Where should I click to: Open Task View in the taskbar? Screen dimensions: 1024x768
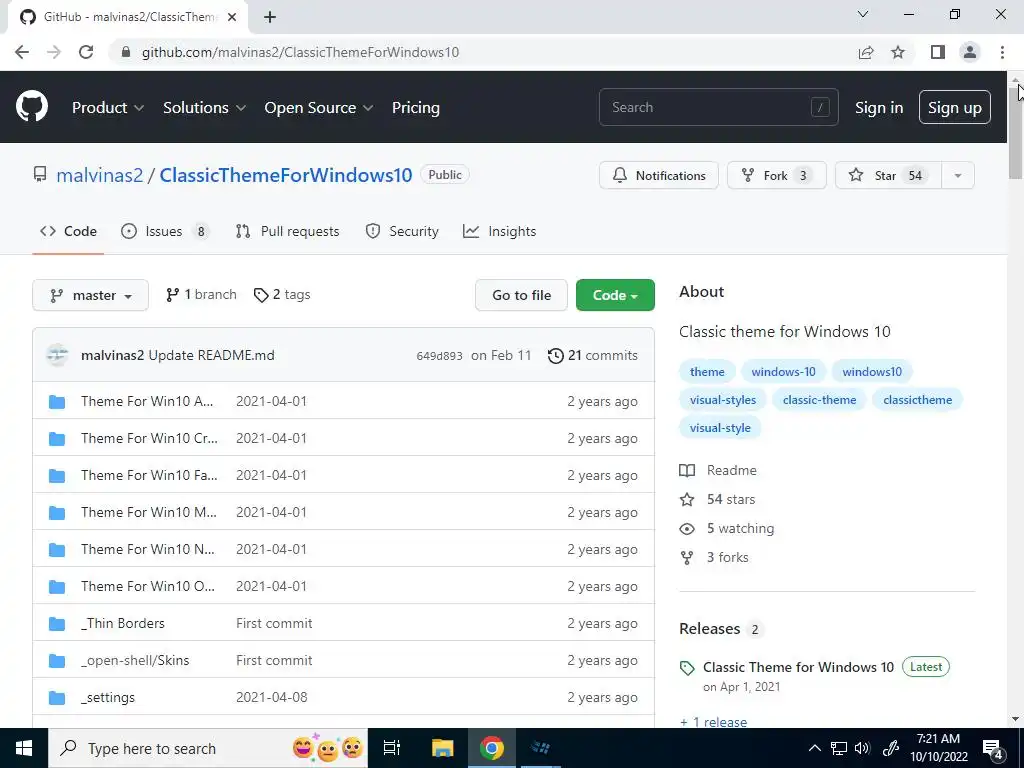point(392,748)
